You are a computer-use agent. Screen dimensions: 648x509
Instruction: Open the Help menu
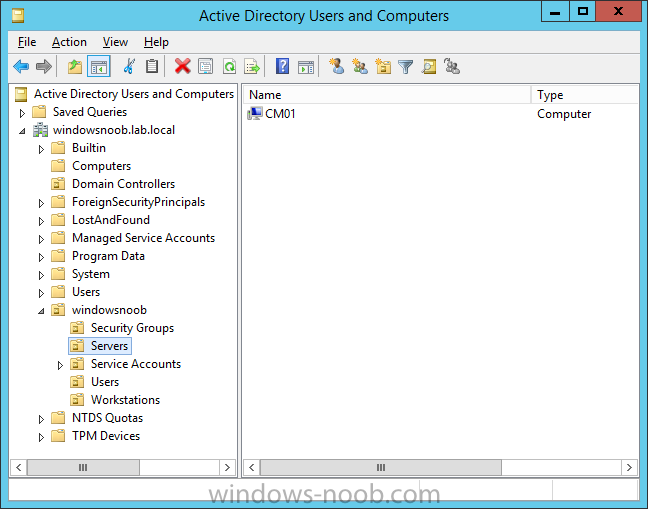156,42
